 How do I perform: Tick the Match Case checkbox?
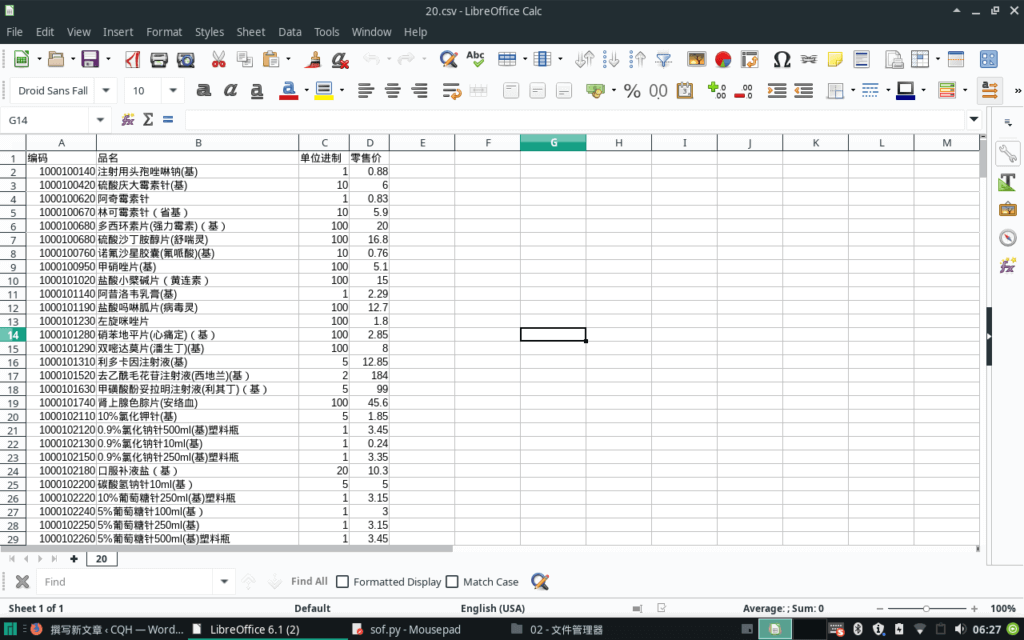(452, 582)
